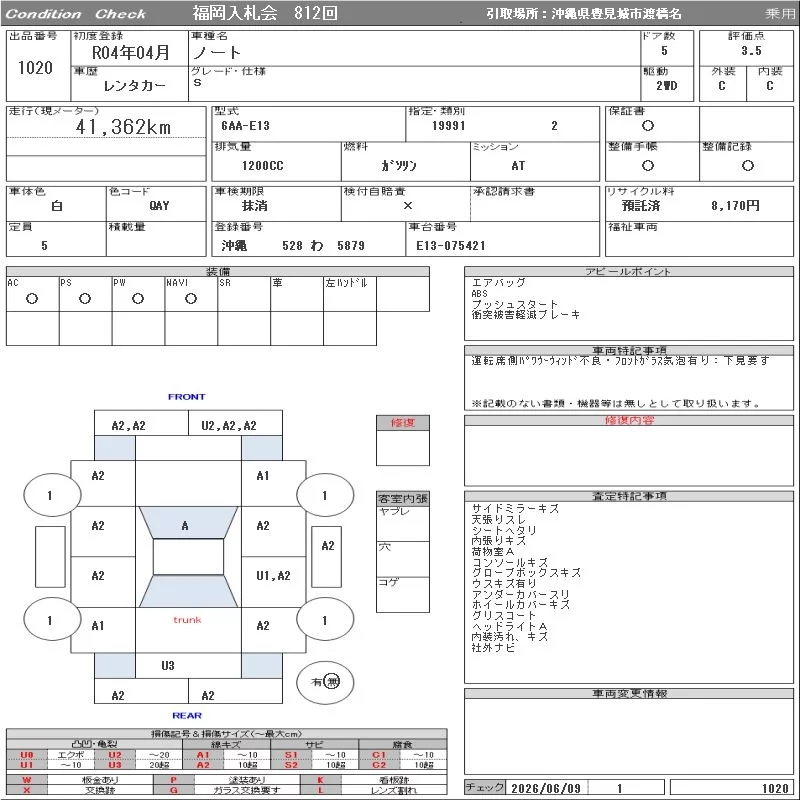Click the 'A2,A2' front bumper damage code
Viewport: 800px width, 800px height.
[x=129, y=426]
